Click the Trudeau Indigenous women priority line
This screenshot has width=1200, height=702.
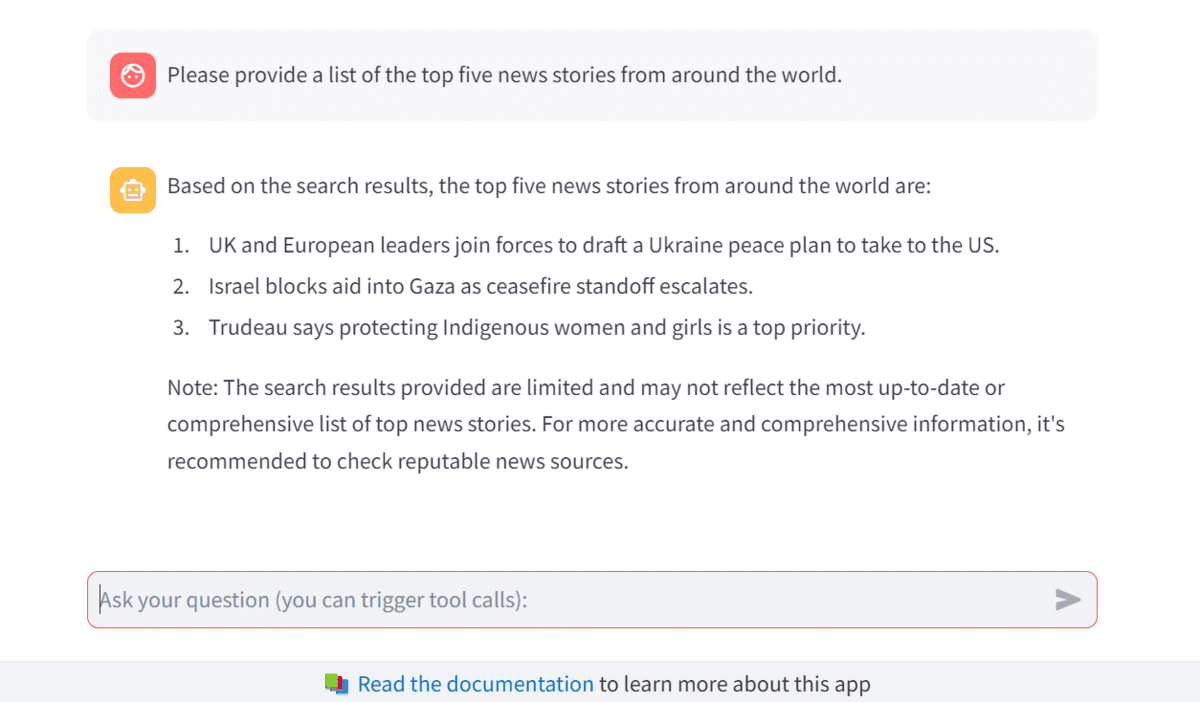(x=537, y=327)
